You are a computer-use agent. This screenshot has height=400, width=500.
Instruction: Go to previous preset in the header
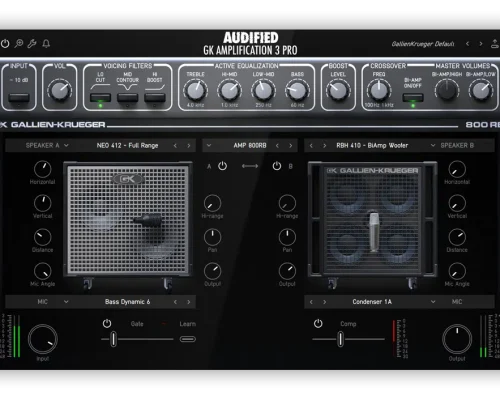click(x=468, y=44)
